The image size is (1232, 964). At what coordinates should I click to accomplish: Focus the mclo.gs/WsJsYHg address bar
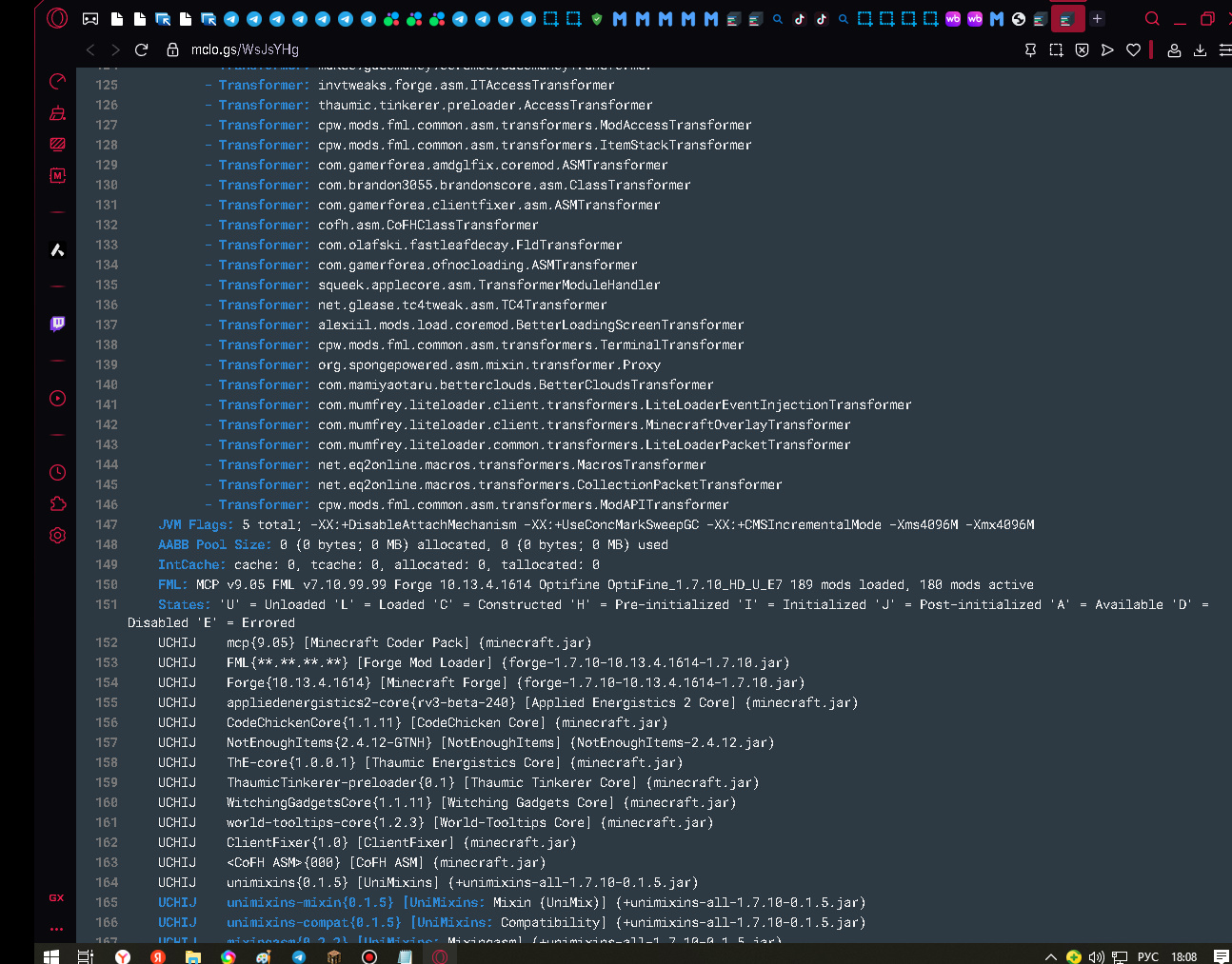tap(244, 49)
